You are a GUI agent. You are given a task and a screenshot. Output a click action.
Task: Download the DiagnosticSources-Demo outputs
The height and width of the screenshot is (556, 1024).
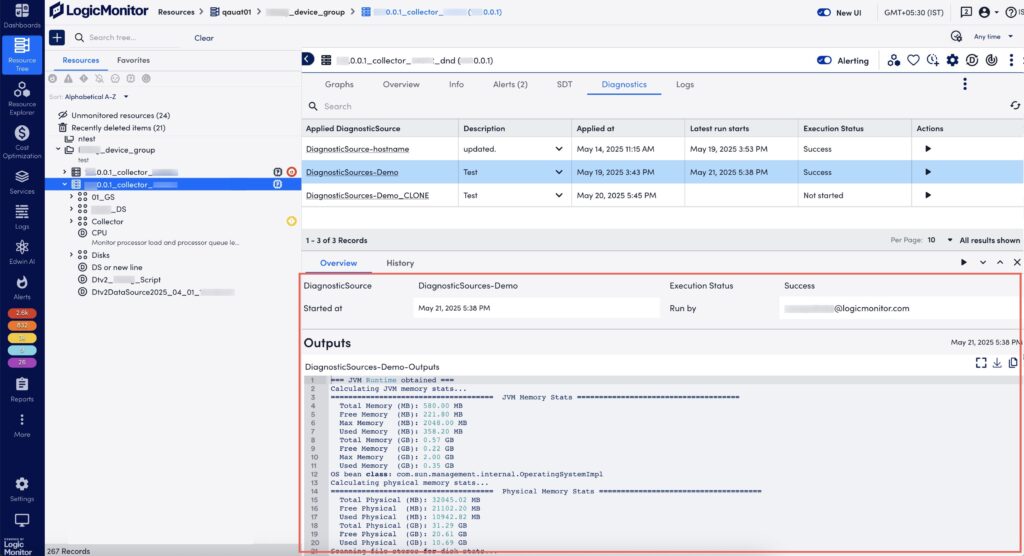pyautogui.click(x=997, y=363)
